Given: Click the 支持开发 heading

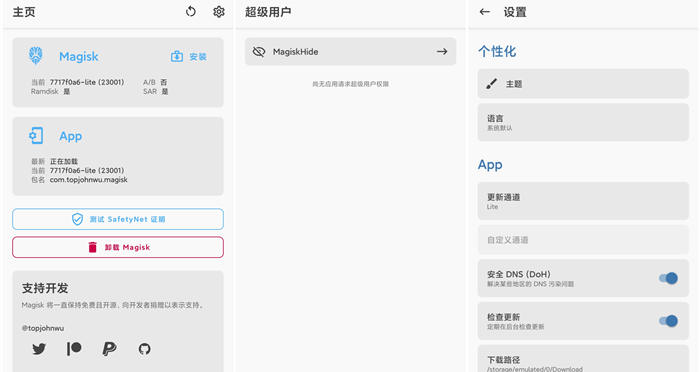Looking at the screenshot, I should [x=45, y=288].
